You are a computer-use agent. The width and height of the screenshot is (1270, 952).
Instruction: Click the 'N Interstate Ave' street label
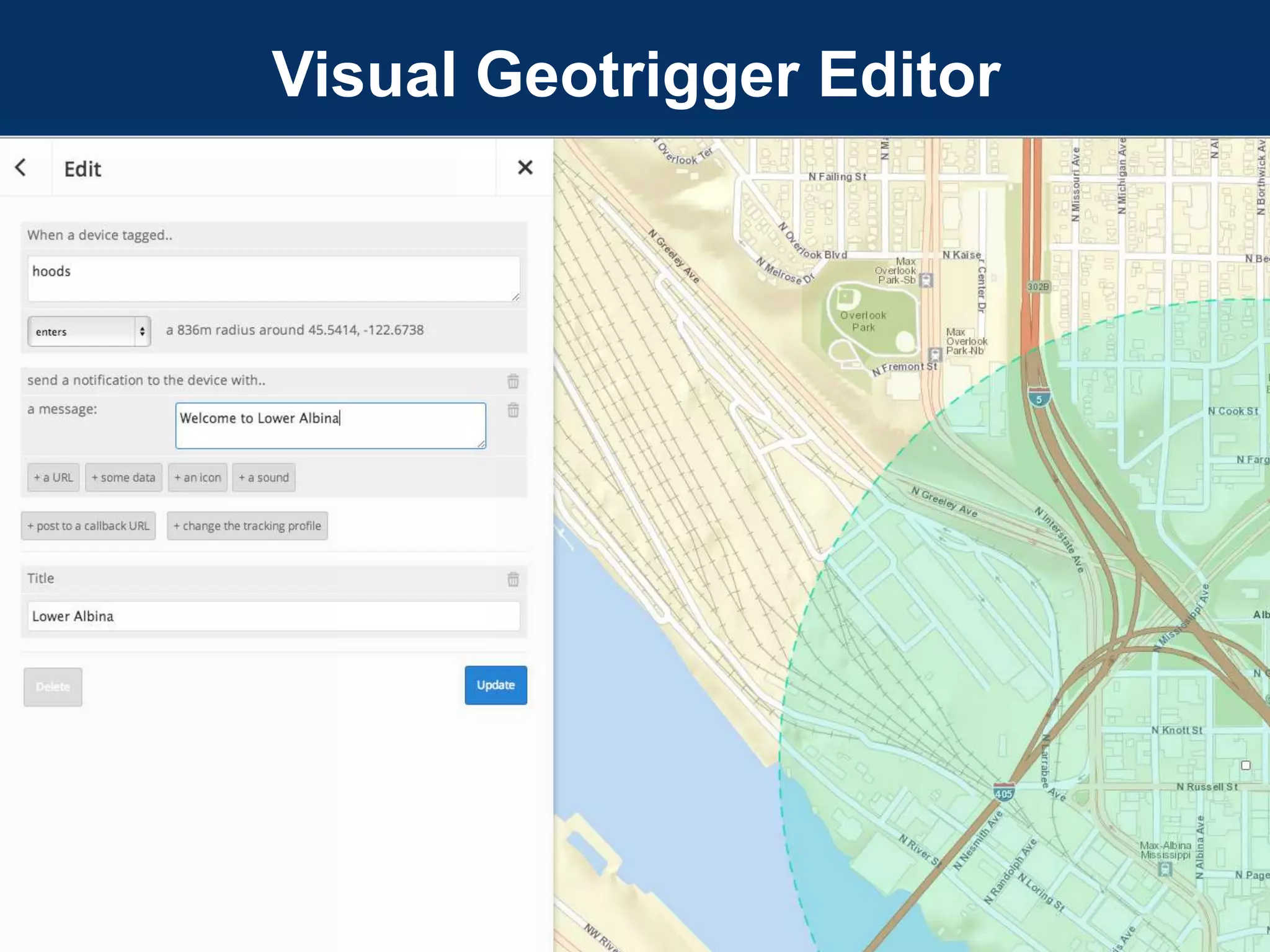pyautogui.click(x=1060, y=539)
